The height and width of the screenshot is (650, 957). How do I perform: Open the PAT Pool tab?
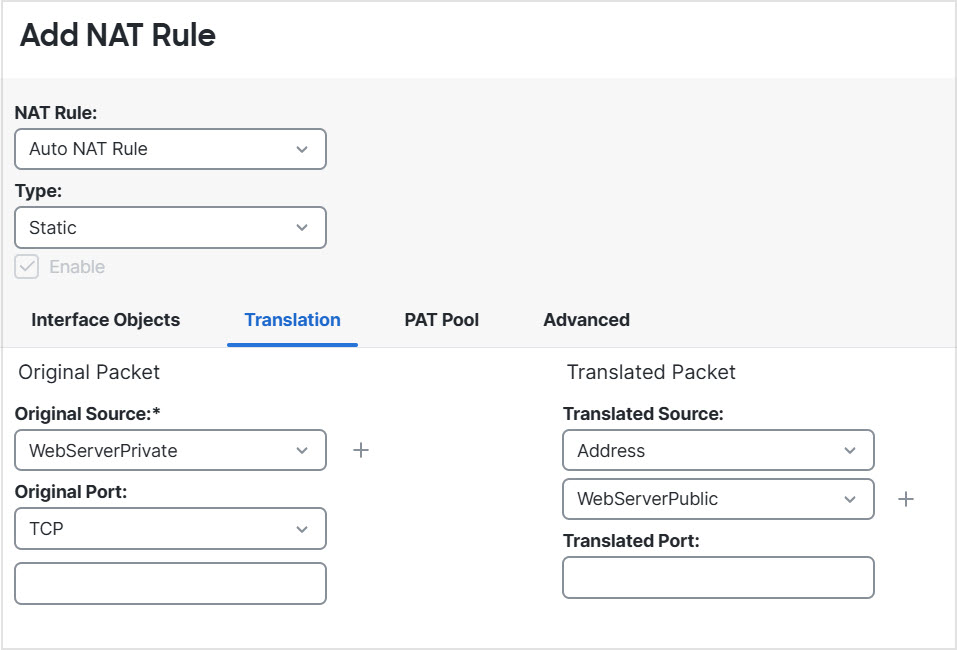tap(442, 320)
